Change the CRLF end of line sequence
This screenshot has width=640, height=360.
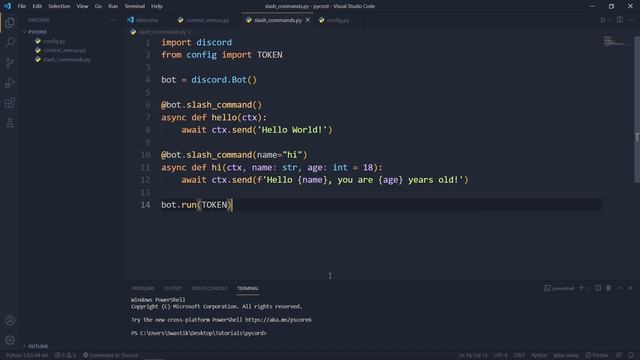pyautogui.click(x=519, y=355)
